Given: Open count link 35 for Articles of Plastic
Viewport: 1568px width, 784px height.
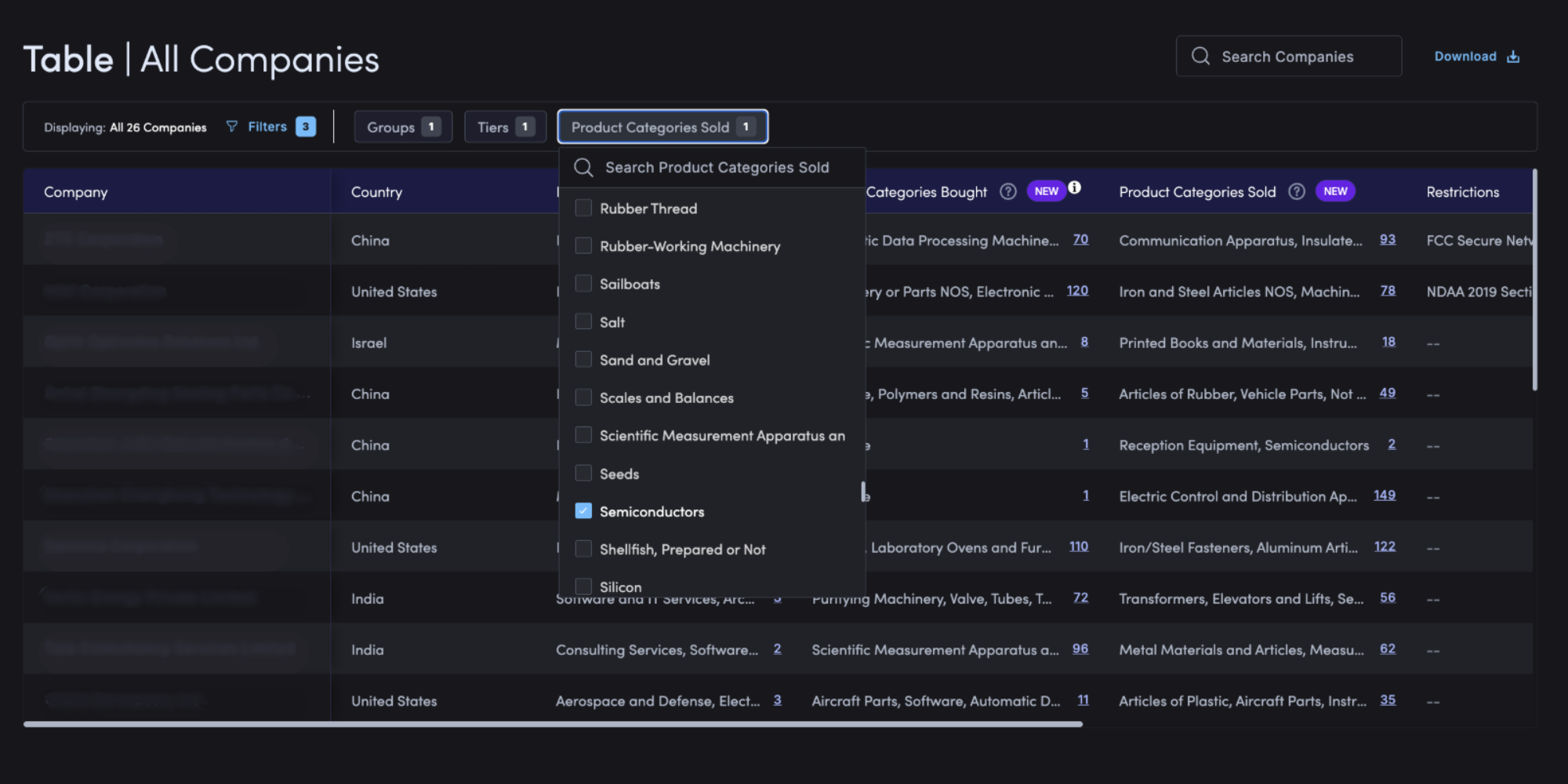Looking at the screenshot, I should click(x=1388, y=700).
